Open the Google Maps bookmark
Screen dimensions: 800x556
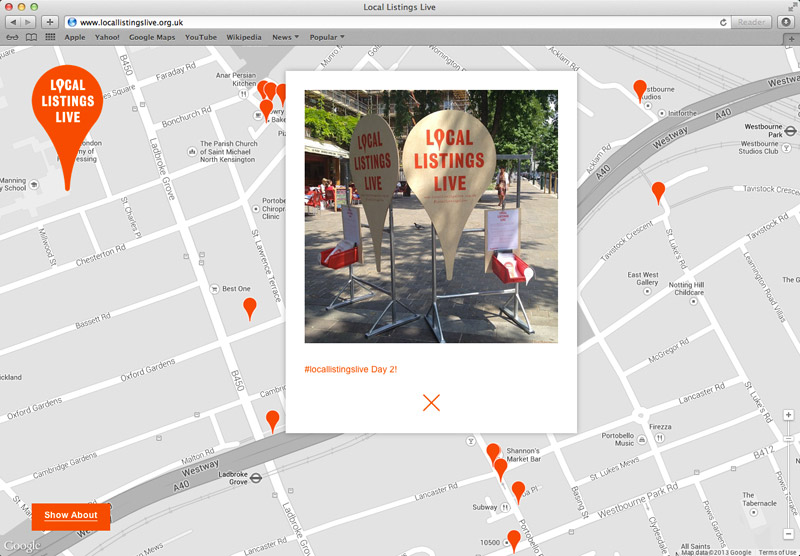pyautogui.click(x=152, y=37)
